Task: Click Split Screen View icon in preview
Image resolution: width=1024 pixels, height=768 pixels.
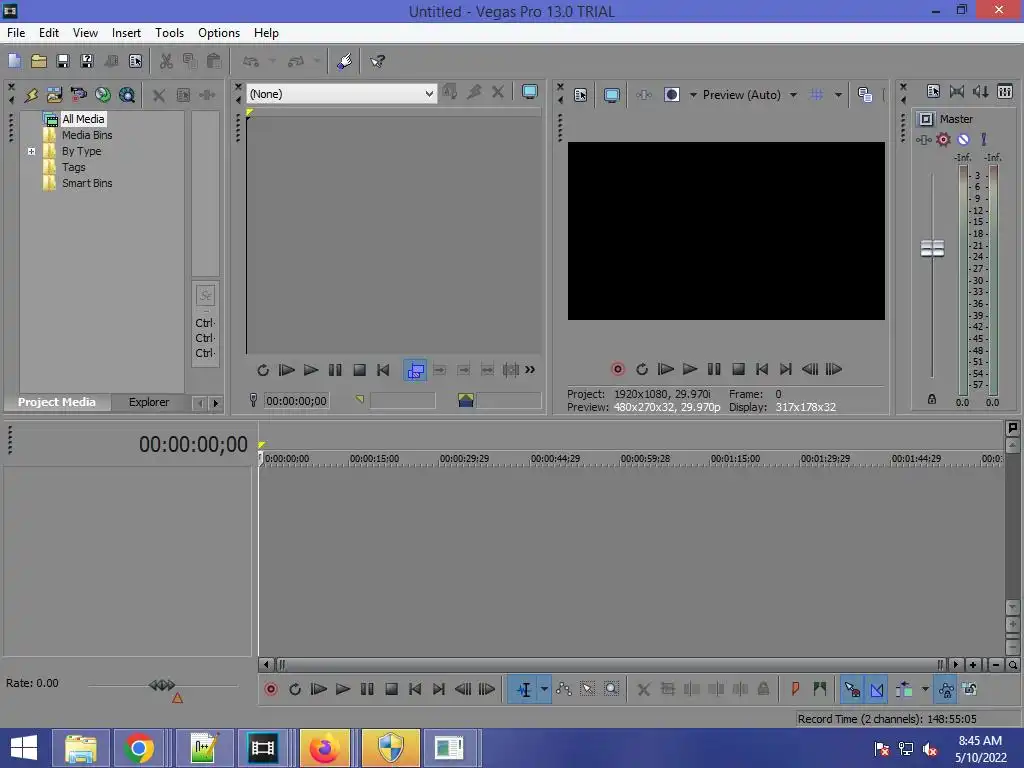Action: pos(671,95)
